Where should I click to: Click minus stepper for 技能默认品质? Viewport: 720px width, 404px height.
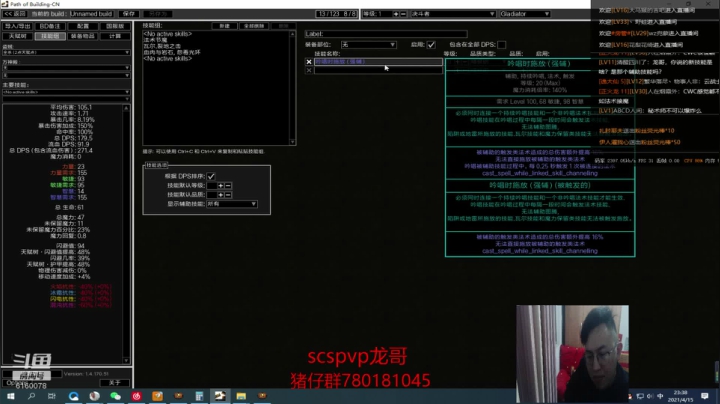(228, 195)
